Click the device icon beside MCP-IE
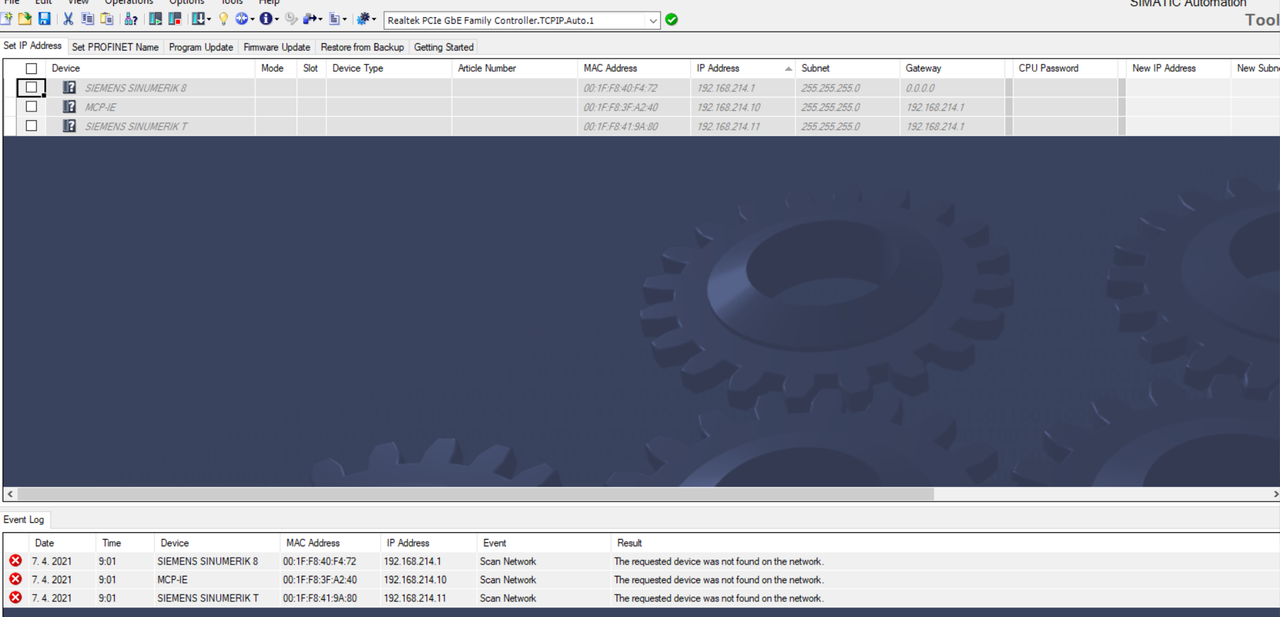Screen dimensions: 1280x617 (x=70, y=107)
